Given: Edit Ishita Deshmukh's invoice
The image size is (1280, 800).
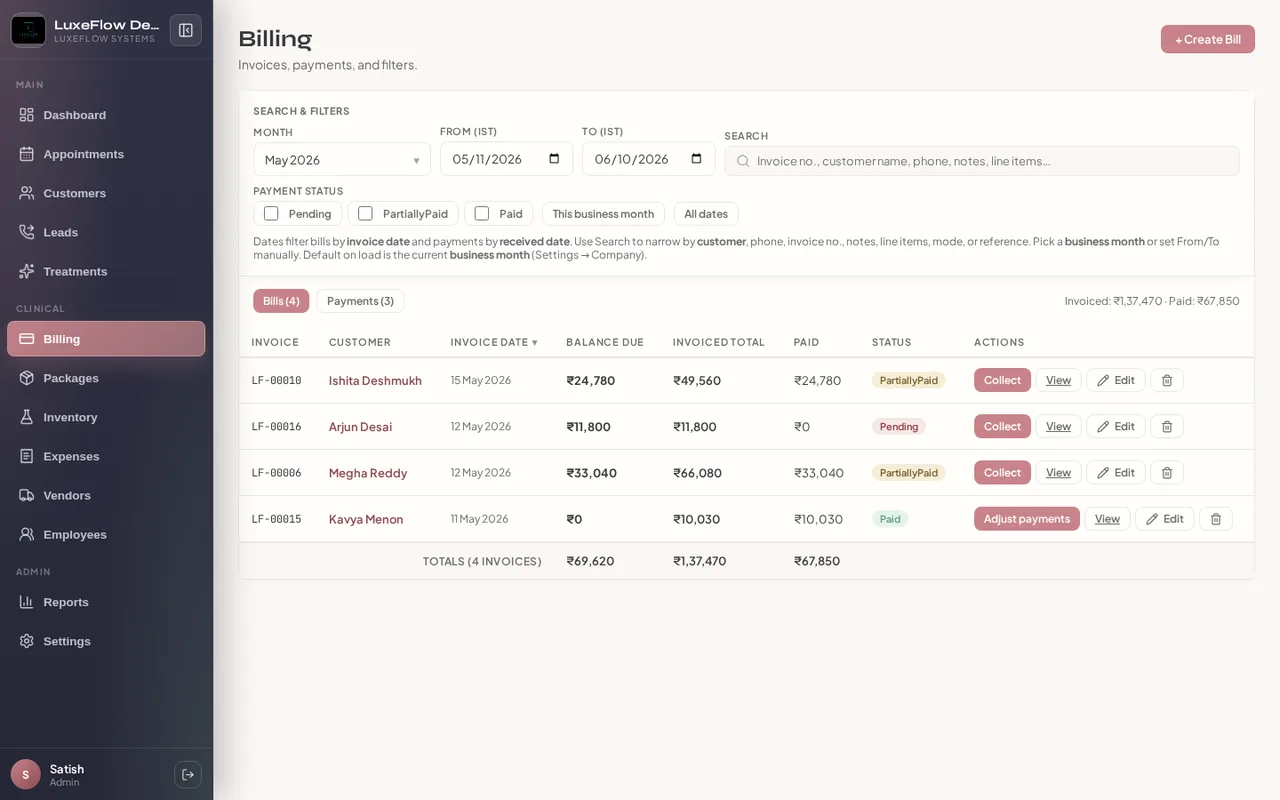Looking at the screenshot, I should tap(1116, 380).
